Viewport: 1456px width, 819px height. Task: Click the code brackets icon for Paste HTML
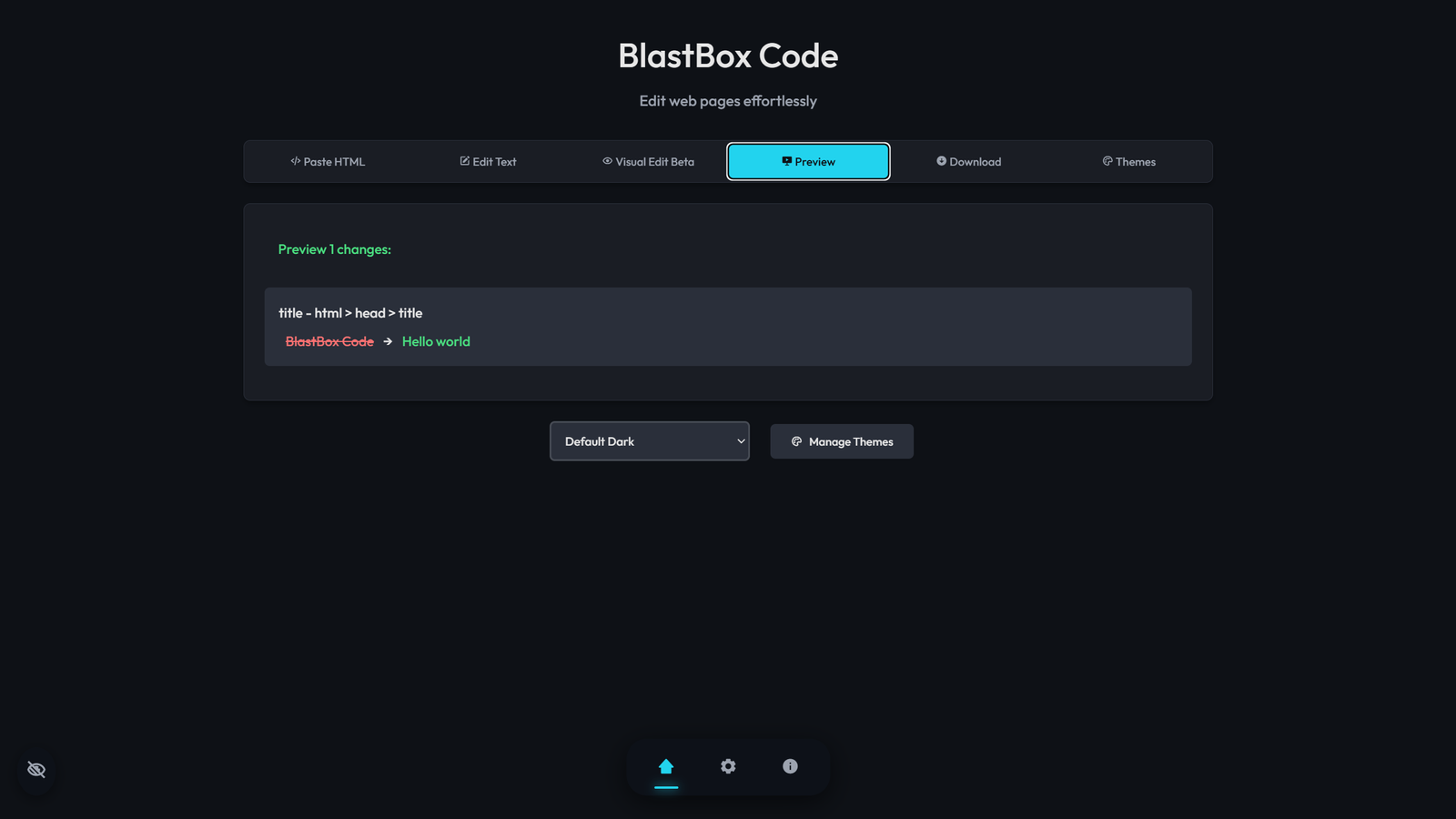(x=295, y=161)
